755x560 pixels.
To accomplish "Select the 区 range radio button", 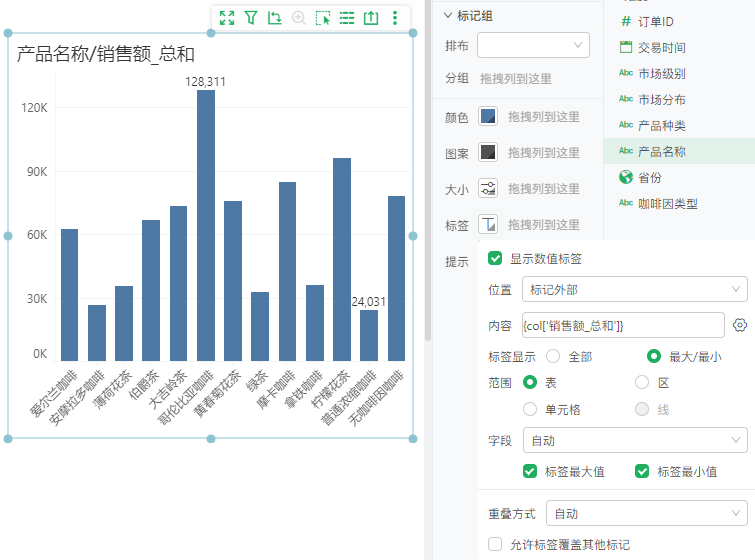I will coord(642,382).
